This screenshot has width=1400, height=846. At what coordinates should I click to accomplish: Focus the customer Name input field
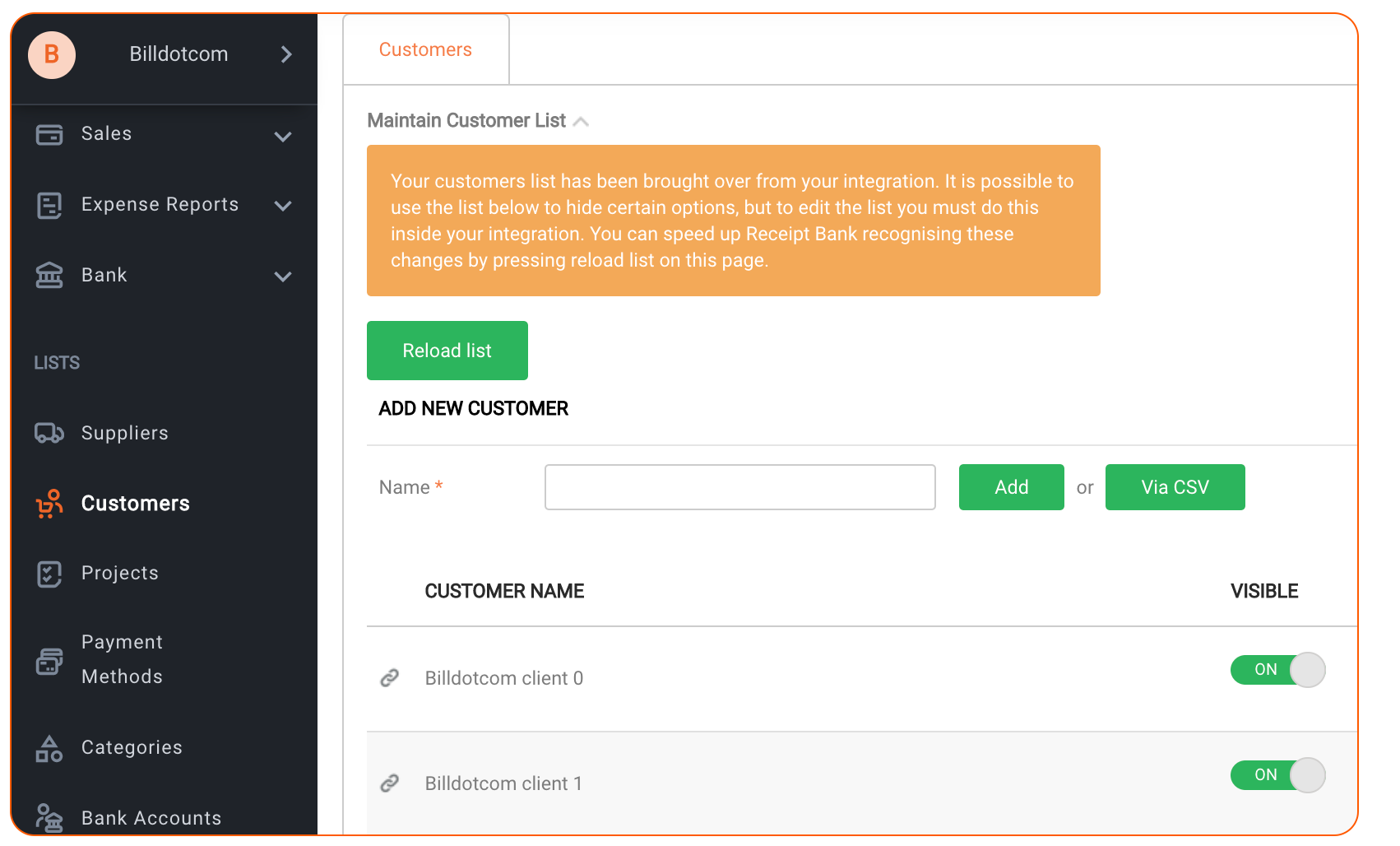740,487
